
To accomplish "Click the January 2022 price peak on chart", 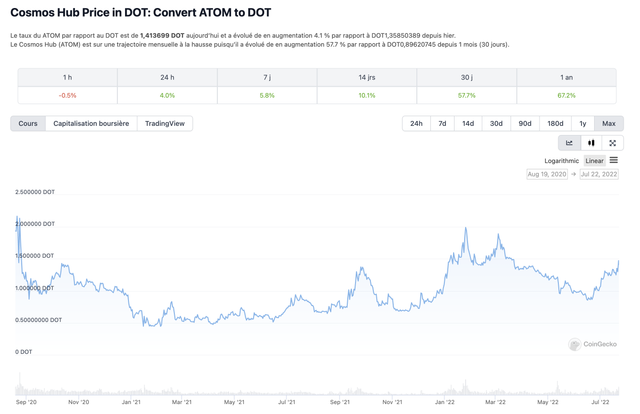I will point(466,228).
